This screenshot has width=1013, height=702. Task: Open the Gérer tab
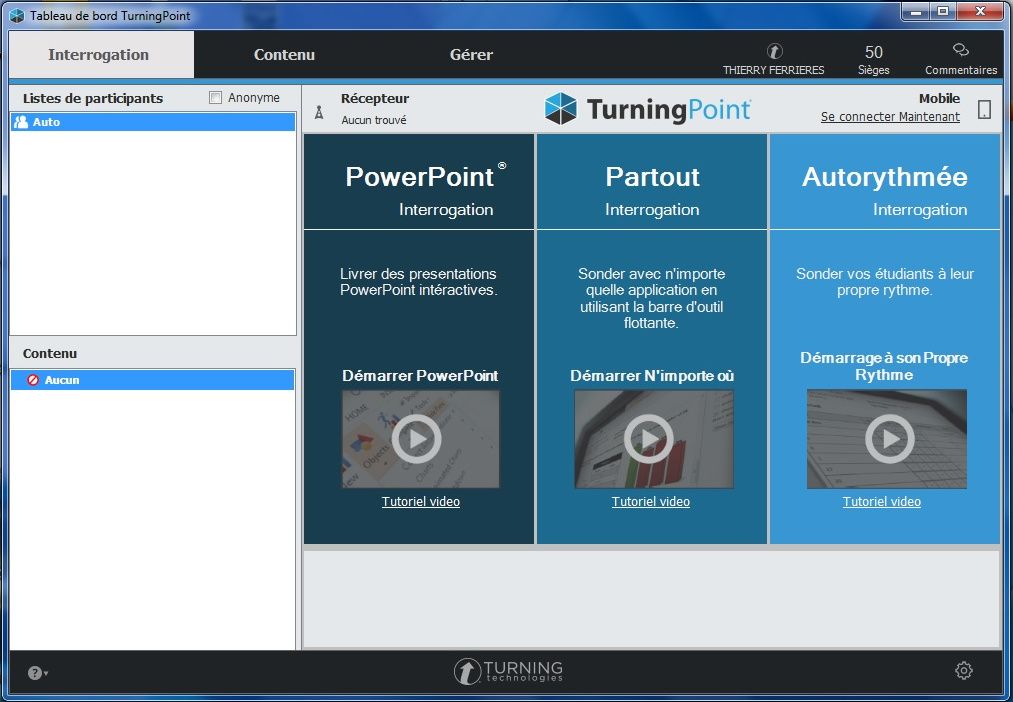click(471, 55)
